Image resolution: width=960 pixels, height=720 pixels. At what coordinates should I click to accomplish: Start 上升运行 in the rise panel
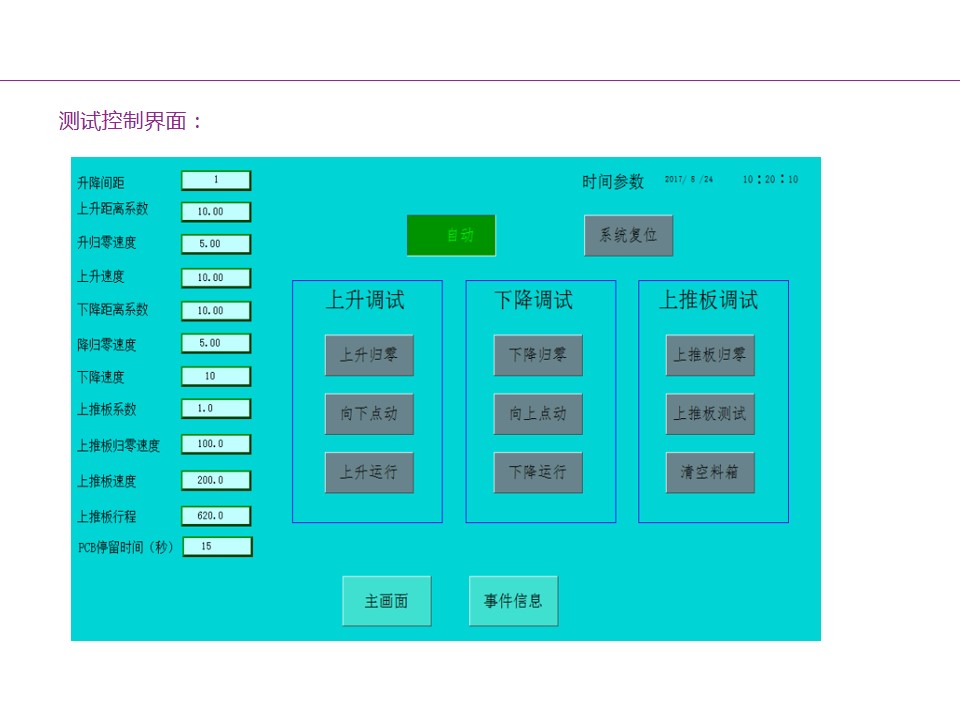tap(369, 472)
